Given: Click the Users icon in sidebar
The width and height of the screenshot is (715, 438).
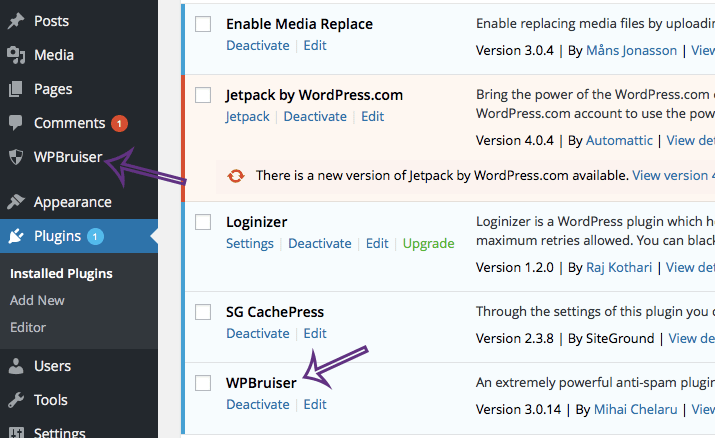Looking at the screenshot, I should pos(16,367).
